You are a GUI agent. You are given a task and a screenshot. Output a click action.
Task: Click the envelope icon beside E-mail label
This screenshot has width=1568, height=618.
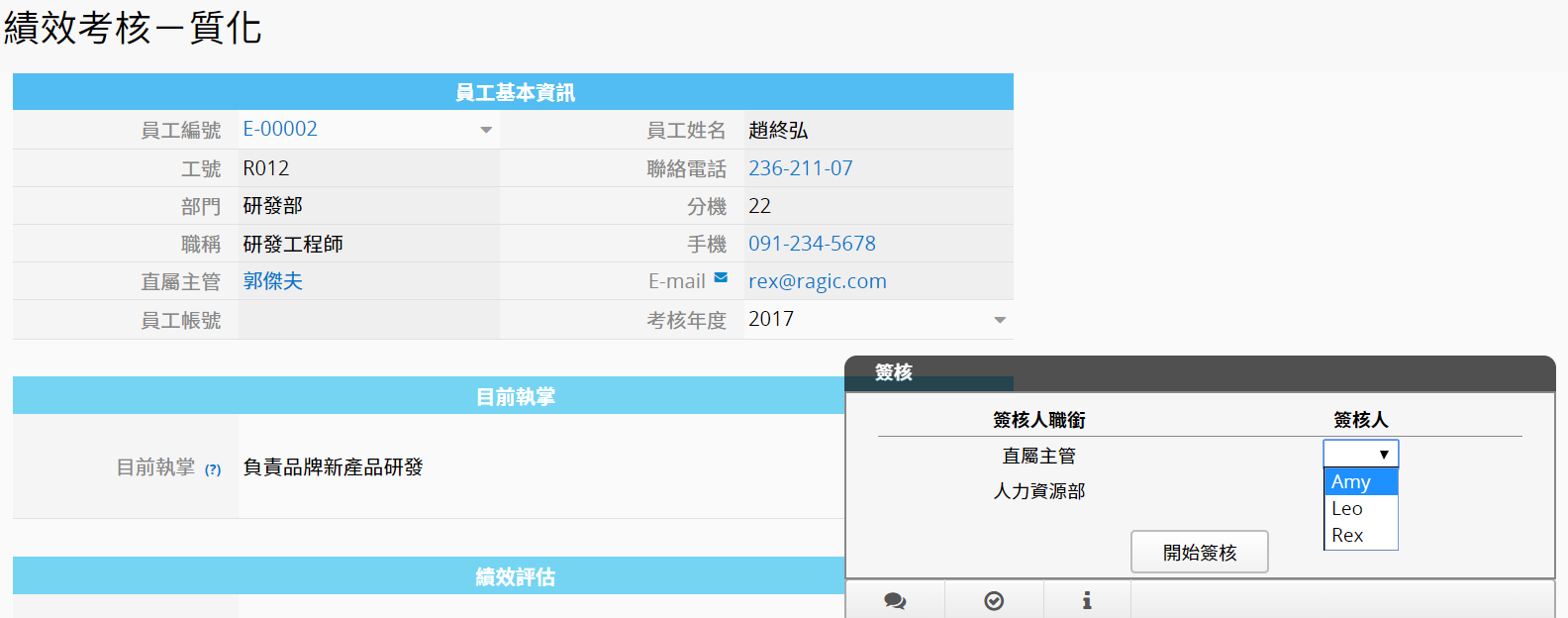[721, 278]
